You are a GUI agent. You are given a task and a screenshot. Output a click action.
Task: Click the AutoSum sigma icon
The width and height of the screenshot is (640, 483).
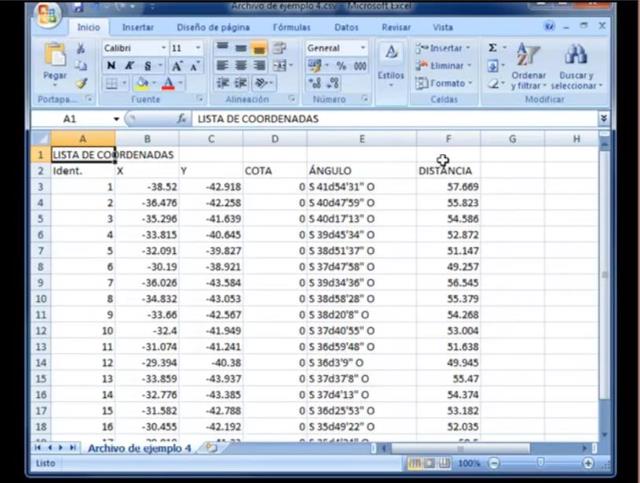[493, 48]
